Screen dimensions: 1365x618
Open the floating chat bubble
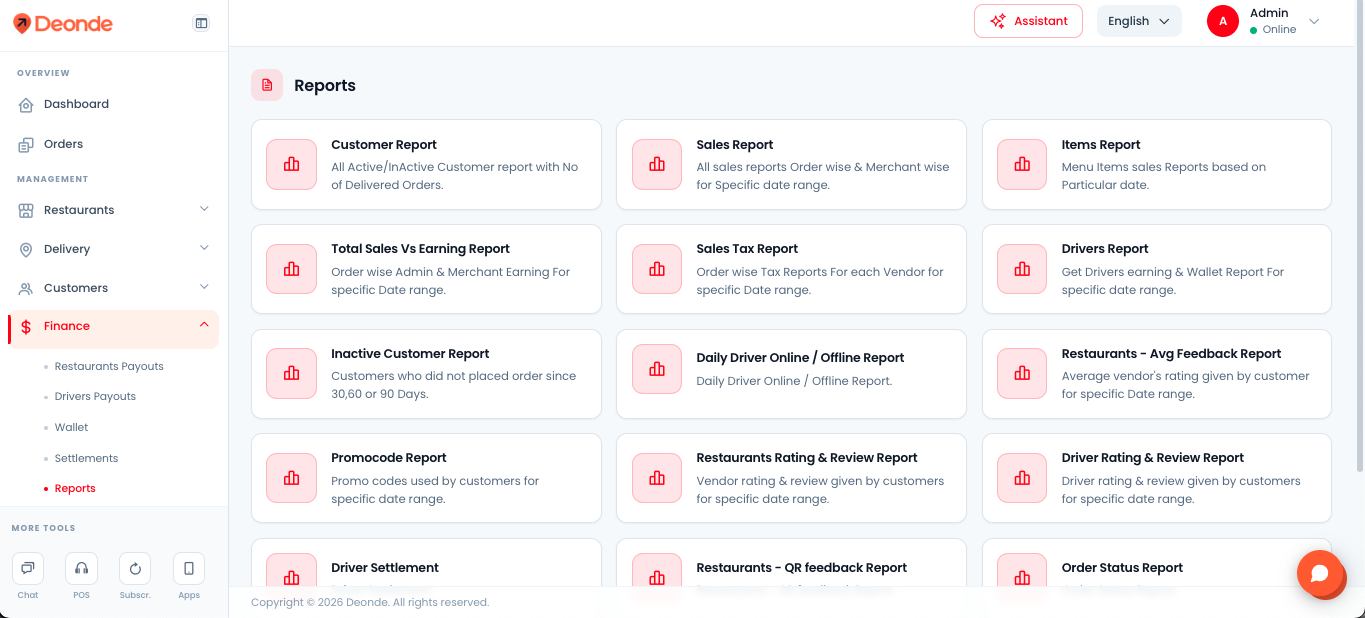(x=1319, y=573)
